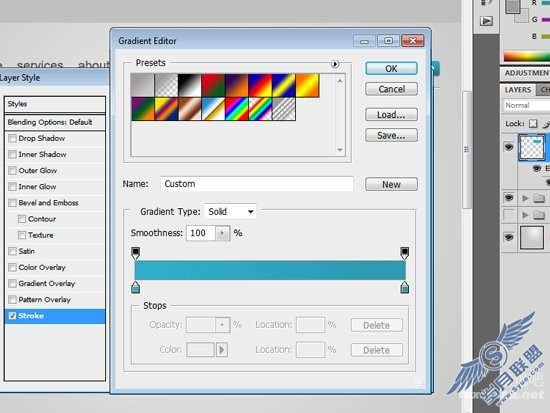Uncheck the Stroke checkbox
550x413 pixels.
(x=12, y=316)
